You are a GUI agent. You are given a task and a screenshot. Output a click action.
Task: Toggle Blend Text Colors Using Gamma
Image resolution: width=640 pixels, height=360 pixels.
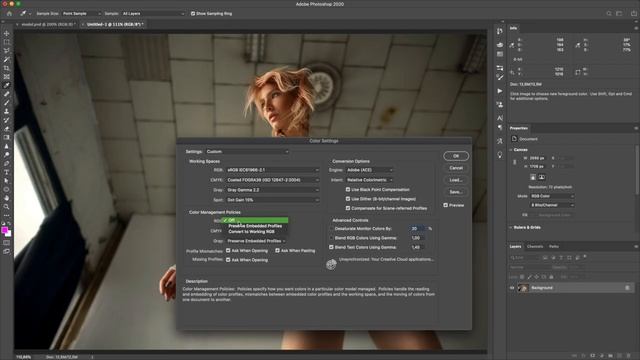[x=331, y=247]
